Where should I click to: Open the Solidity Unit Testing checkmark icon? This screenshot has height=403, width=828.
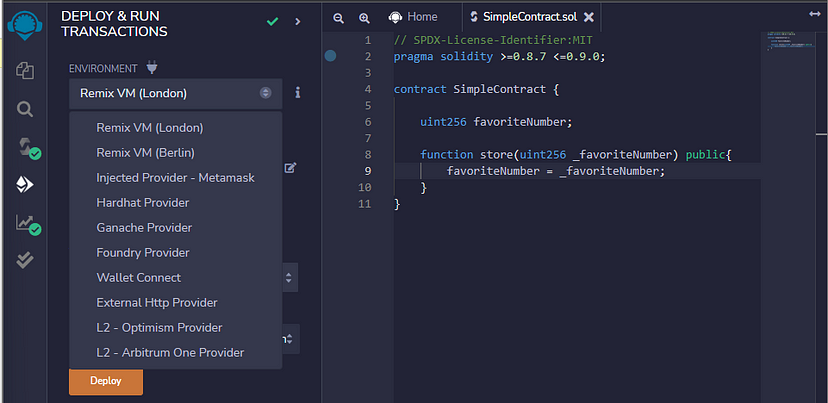point(24,259)
